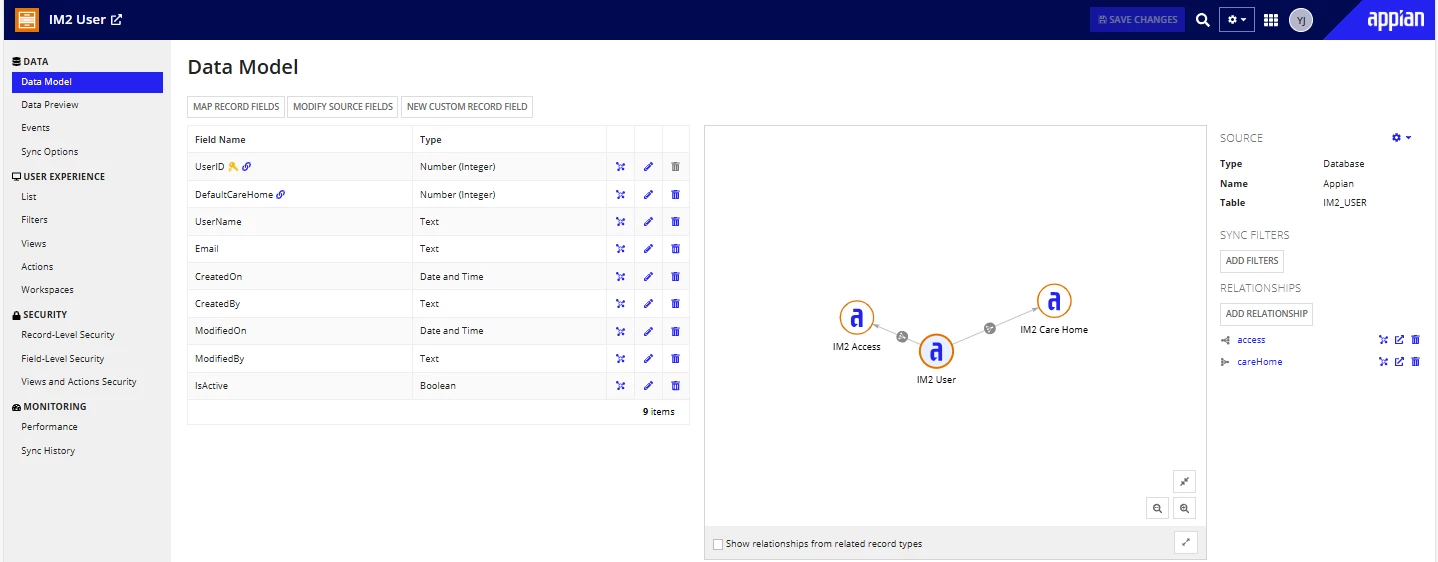Edit the Email field
1438x562 pixels.
(648, 249)
